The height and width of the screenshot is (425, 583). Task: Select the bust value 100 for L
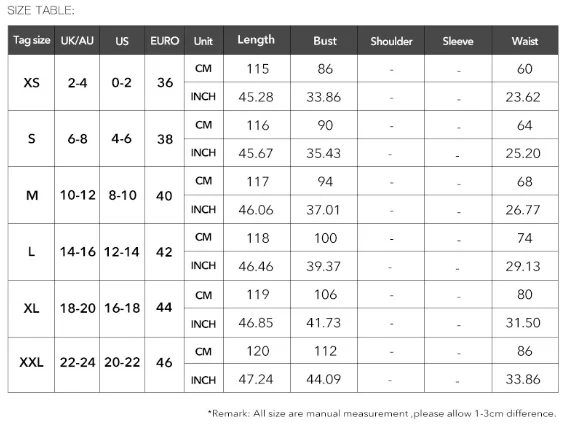[x=324, y=238]
